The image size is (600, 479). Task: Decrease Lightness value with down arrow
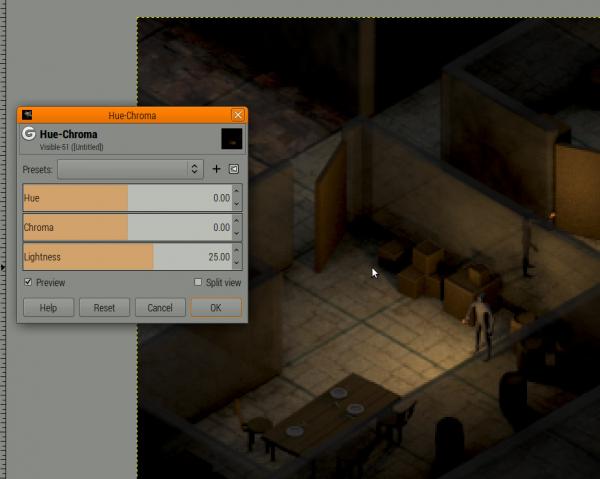(237, 263)
